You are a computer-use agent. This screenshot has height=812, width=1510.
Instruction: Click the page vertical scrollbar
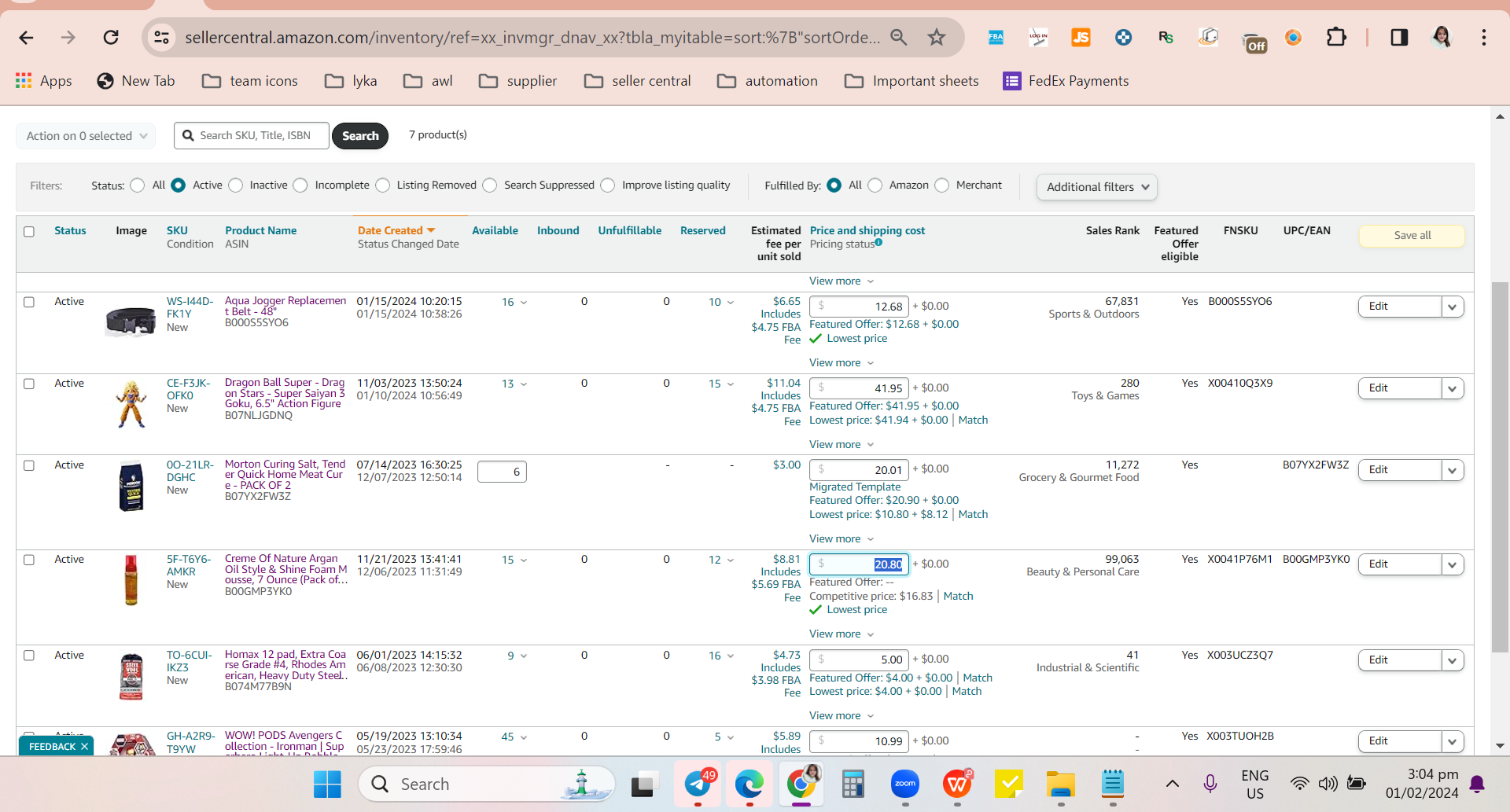pos(1500,467)
